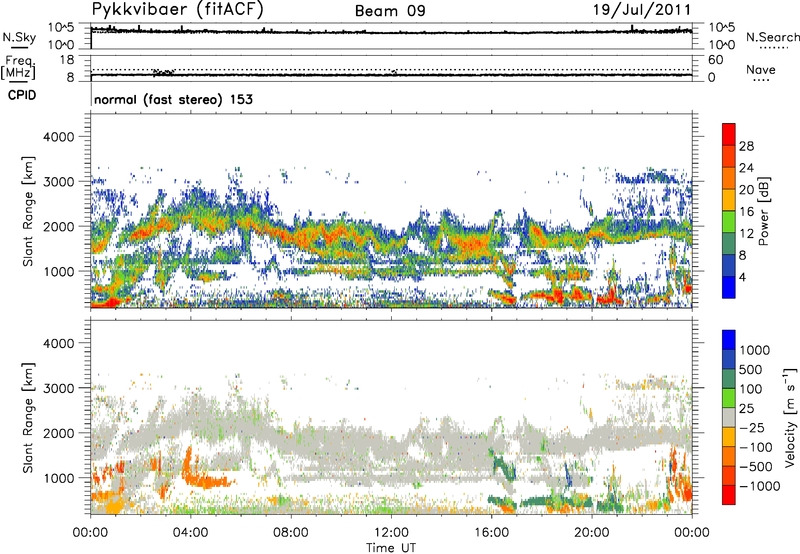Image resolution: width=800 pixels, height=554 pixels.
Task: Click the 3000 tick of velocity panel
Action: (x=58, y=388)
